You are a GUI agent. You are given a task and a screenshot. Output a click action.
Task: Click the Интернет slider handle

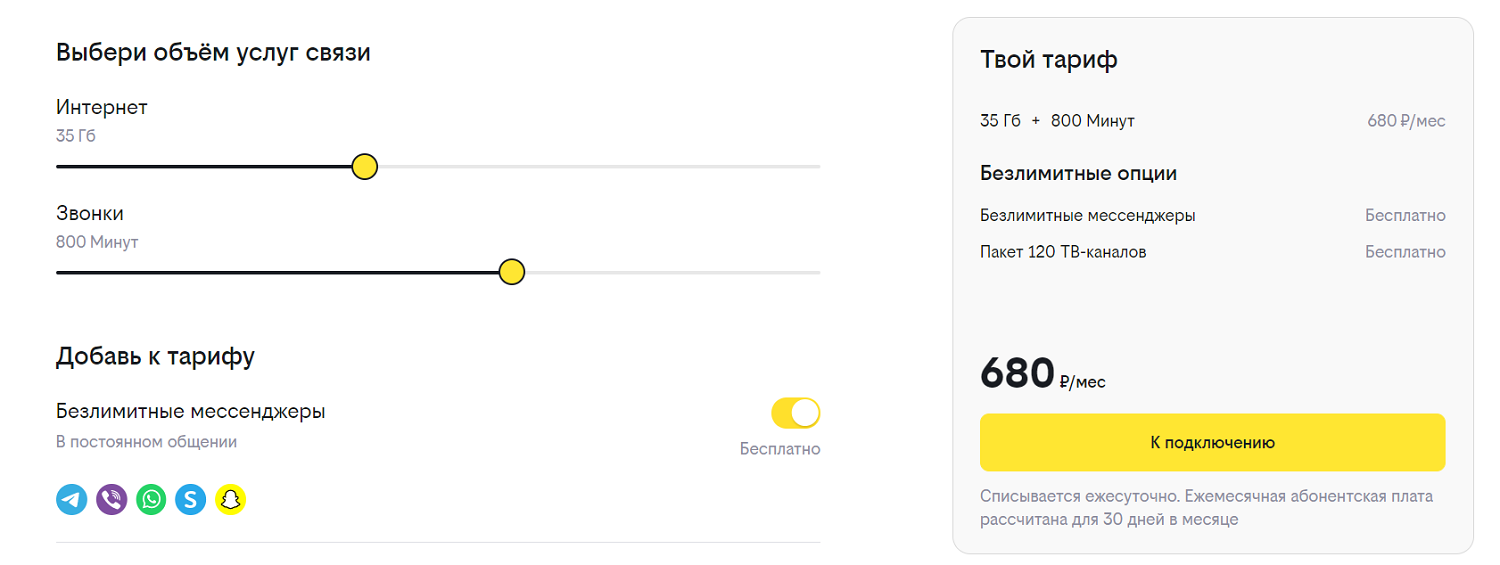tap(365, 166)
